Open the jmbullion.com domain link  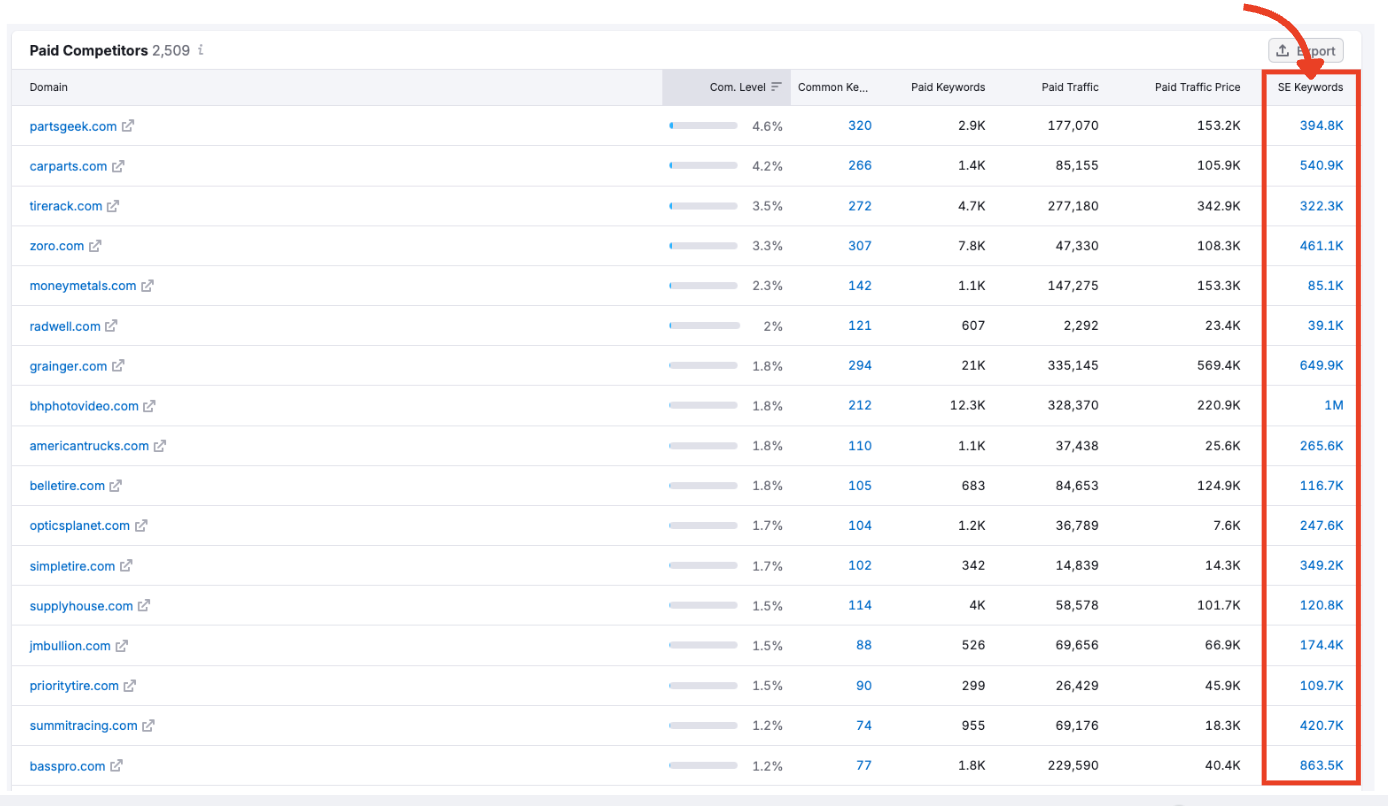pyautogui.click(x=69, y=645)
